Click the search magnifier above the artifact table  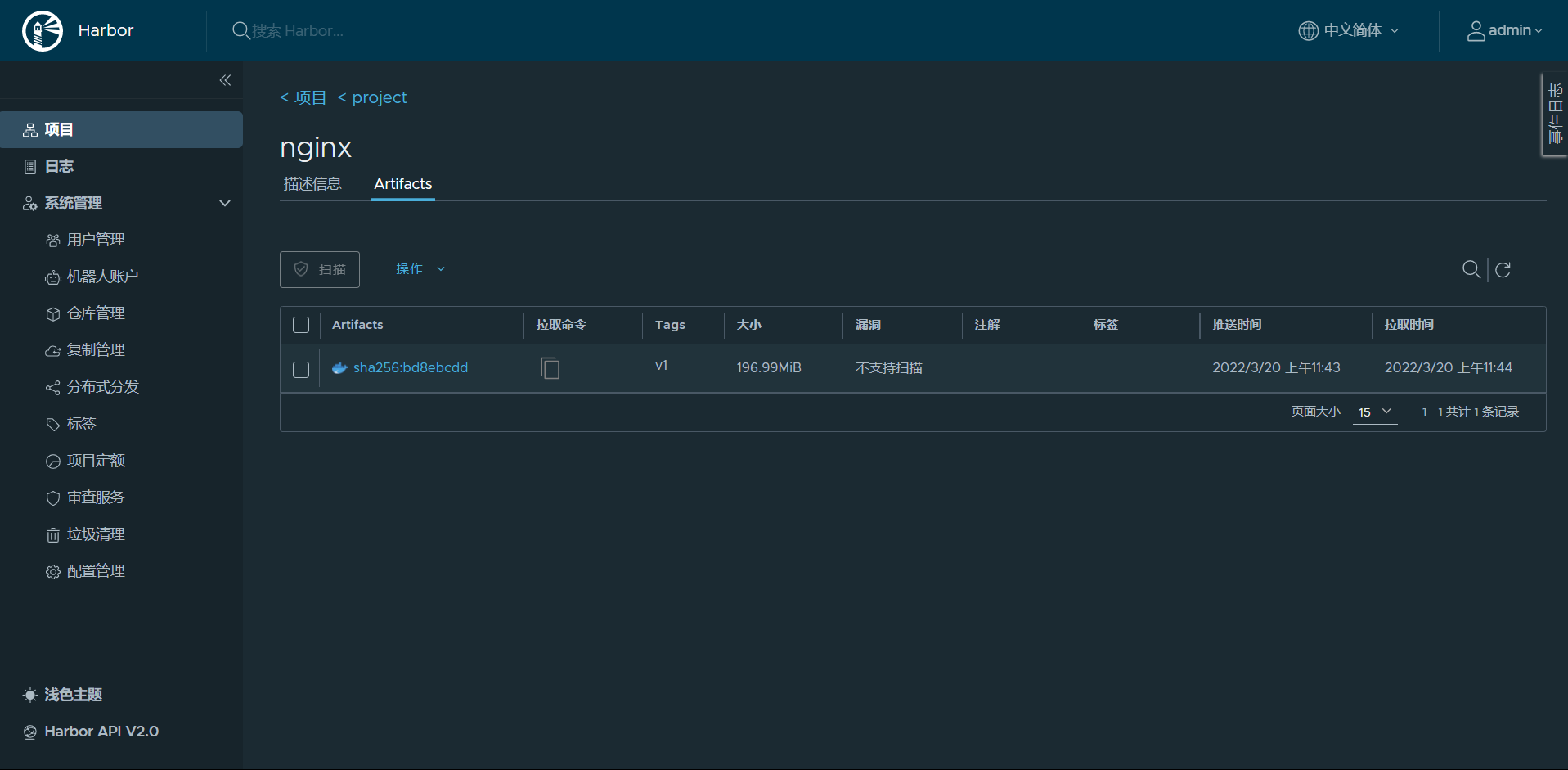[x=1471, y=269]
